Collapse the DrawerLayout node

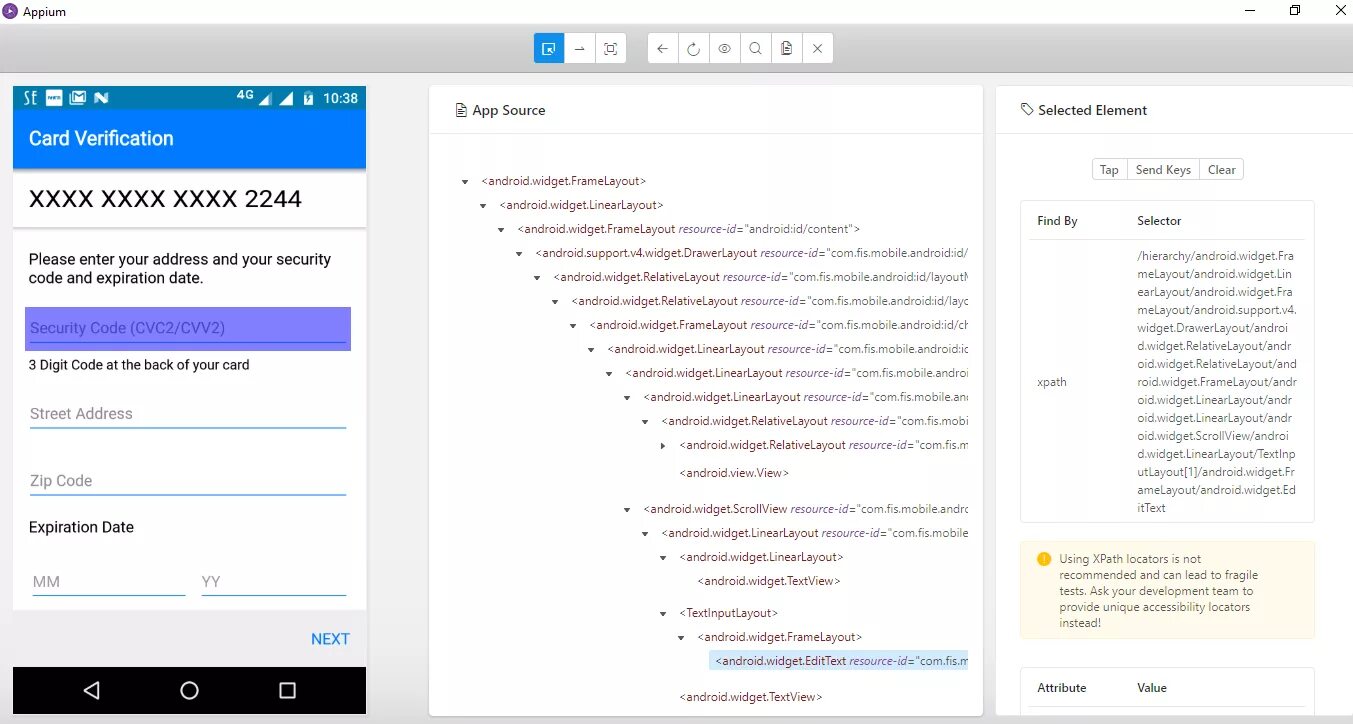(519, 254)
